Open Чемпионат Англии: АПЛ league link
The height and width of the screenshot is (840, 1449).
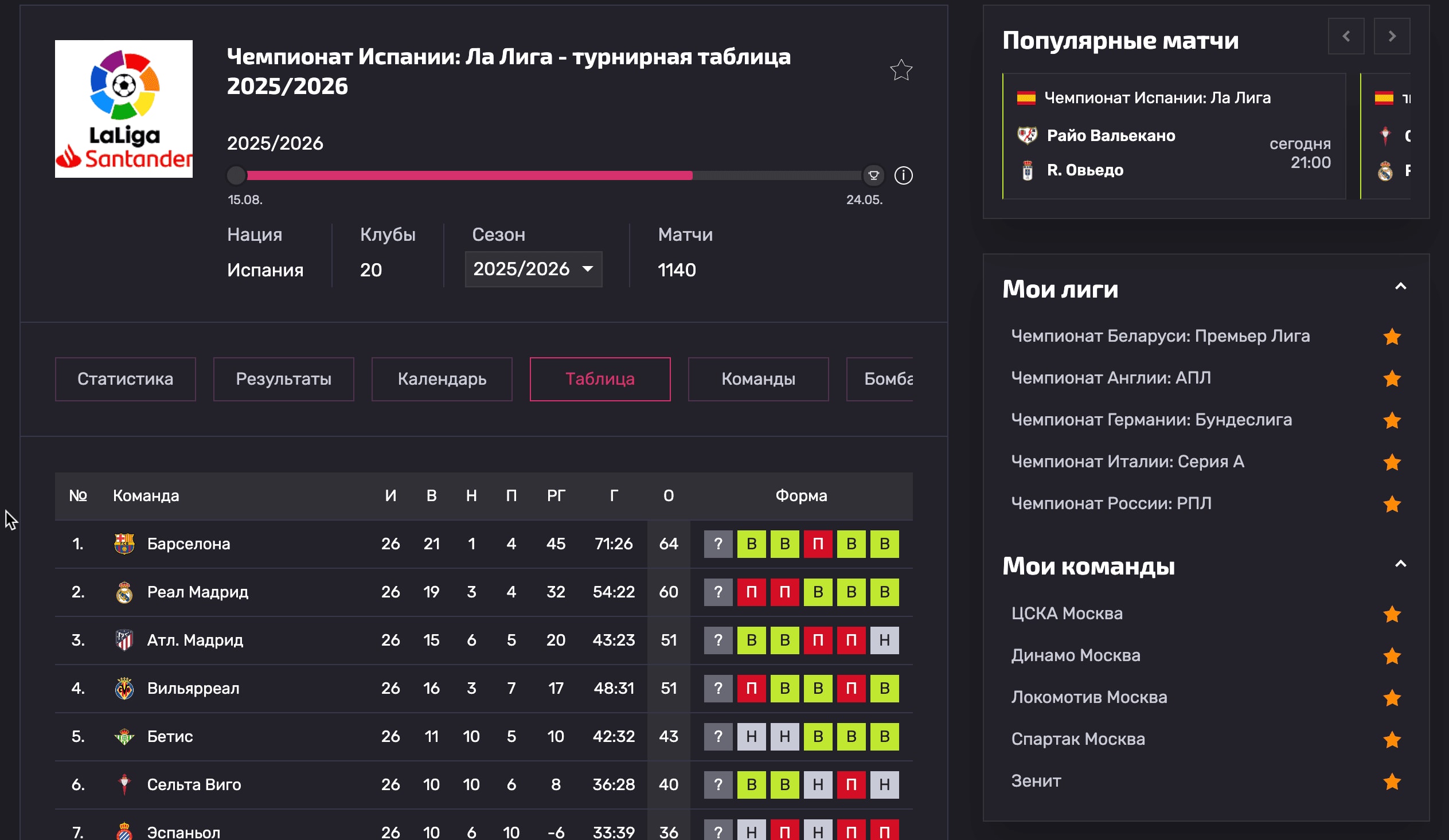click(1111, 378)
